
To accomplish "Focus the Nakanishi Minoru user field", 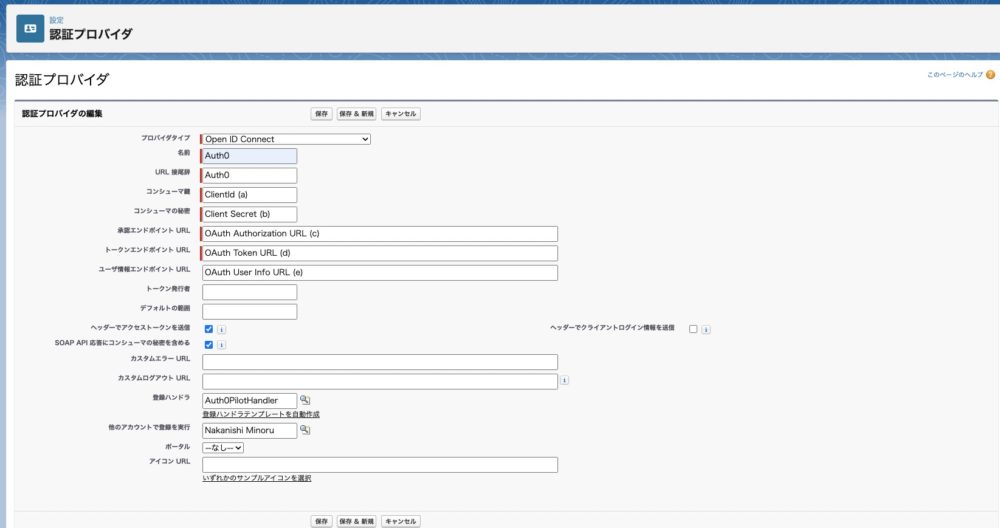I will click(x=249, y=430).
